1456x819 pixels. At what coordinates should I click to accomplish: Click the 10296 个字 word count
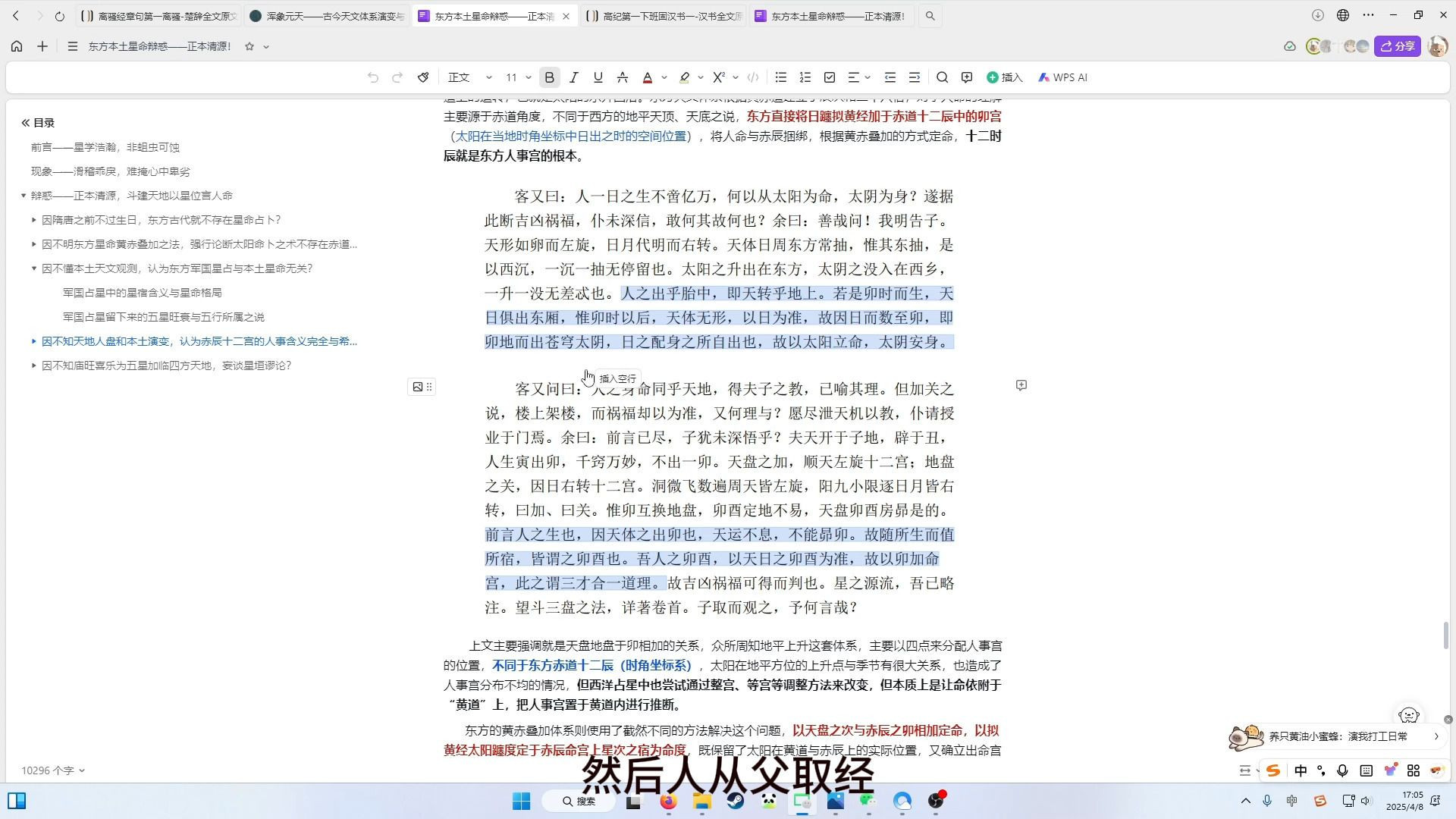tap(48, 769)
